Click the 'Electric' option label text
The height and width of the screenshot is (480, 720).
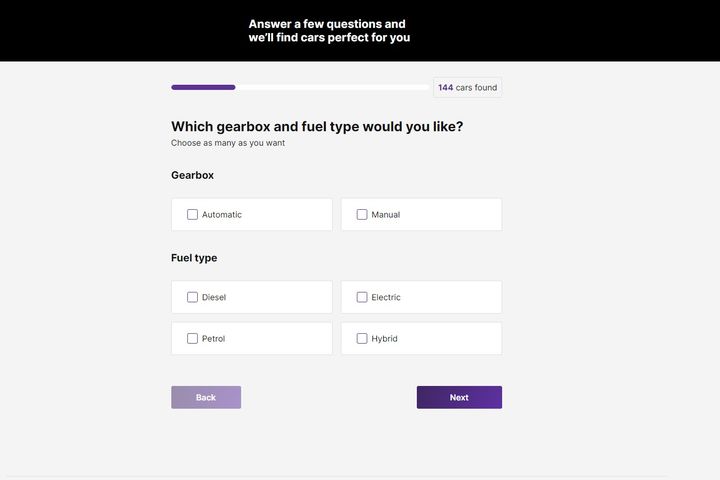point(386,297)
